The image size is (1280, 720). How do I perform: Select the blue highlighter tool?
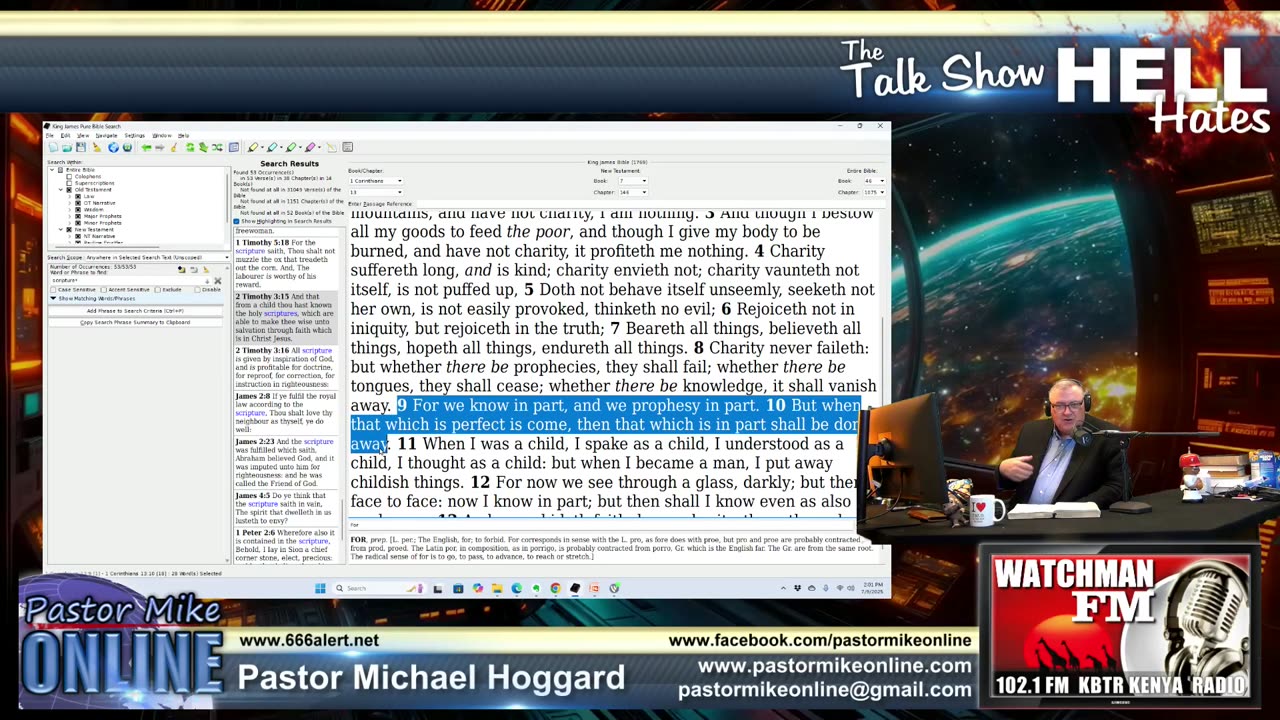coord(272,147)
